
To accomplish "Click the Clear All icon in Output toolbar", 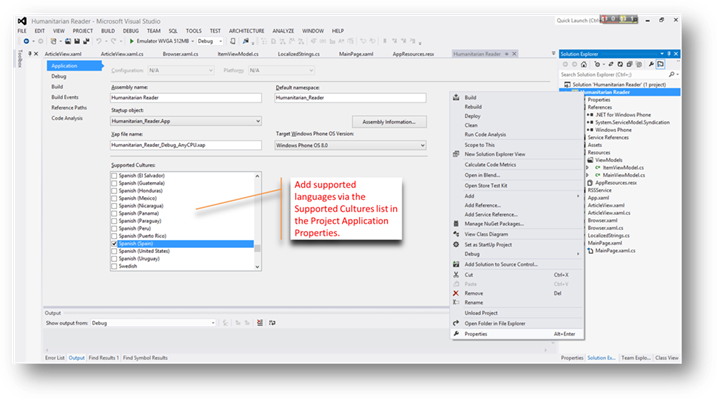I will [x=260, y=323].
